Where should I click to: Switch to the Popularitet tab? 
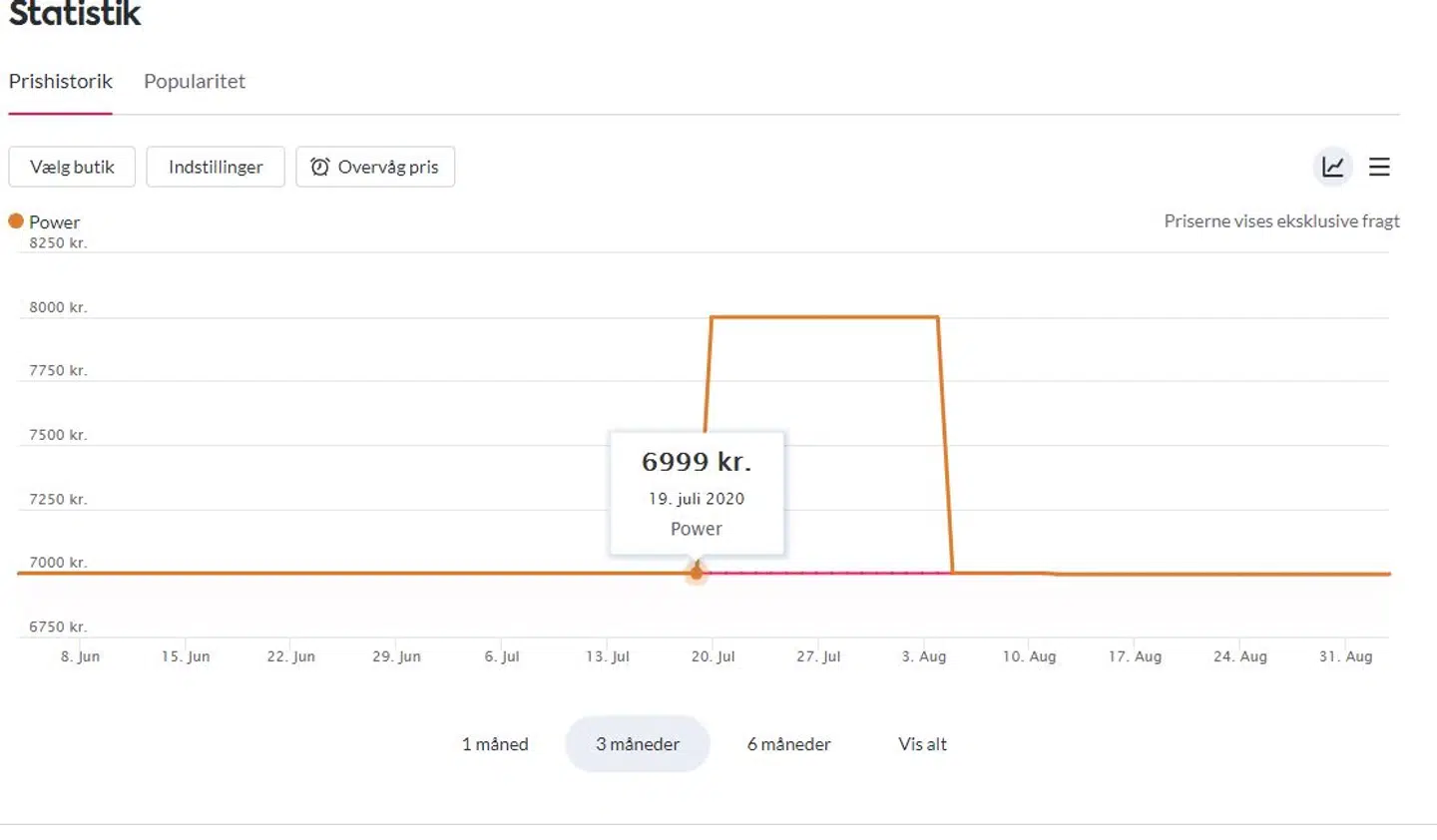pyautogui.click(x=195, y=82)
